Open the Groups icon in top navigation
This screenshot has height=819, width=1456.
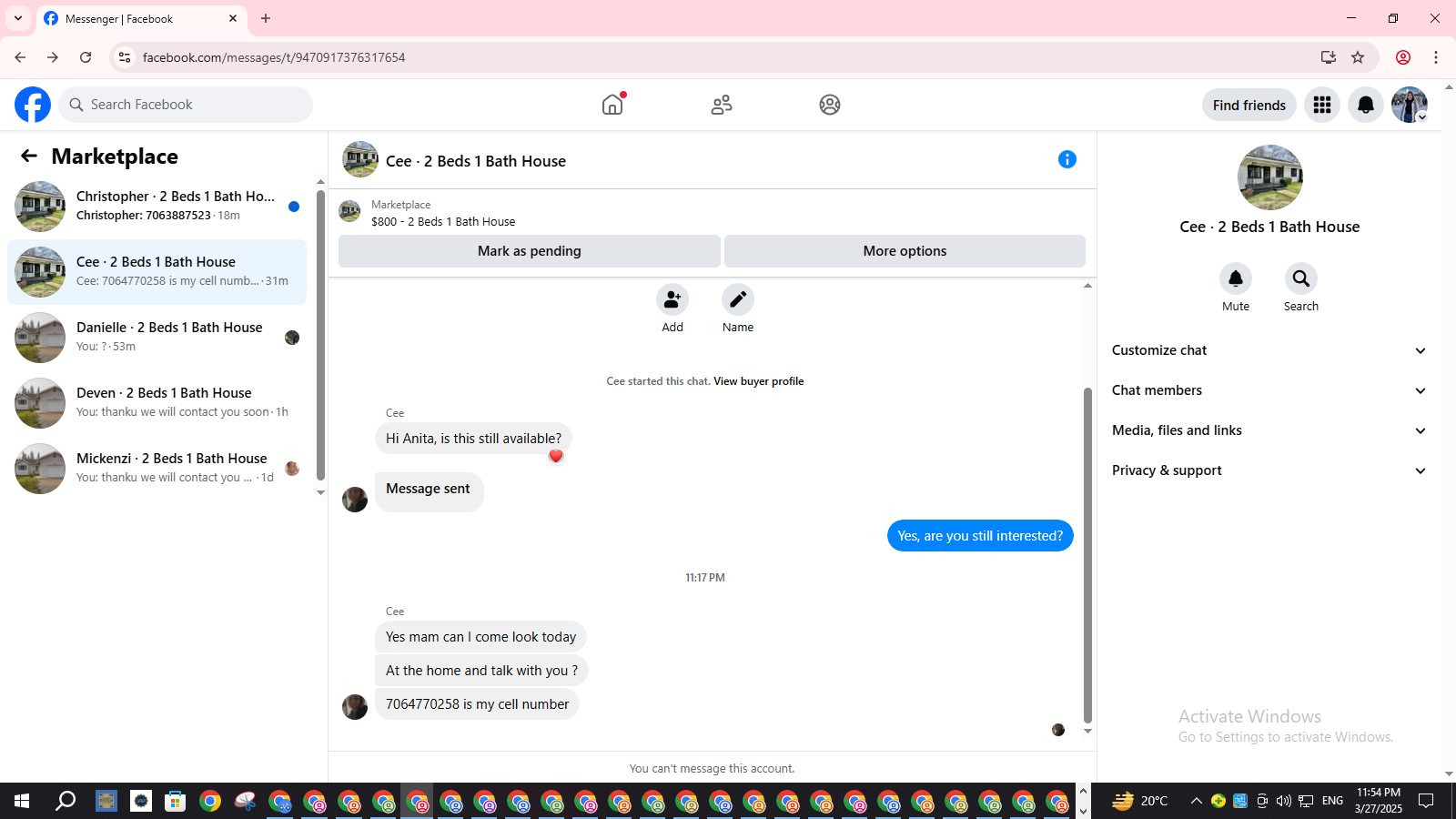830,105
